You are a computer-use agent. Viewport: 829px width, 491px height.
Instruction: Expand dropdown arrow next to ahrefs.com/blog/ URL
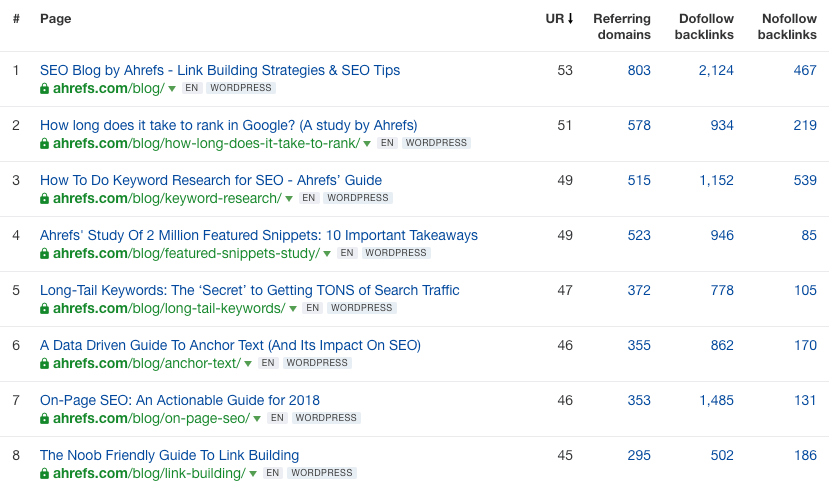(172, 89)
